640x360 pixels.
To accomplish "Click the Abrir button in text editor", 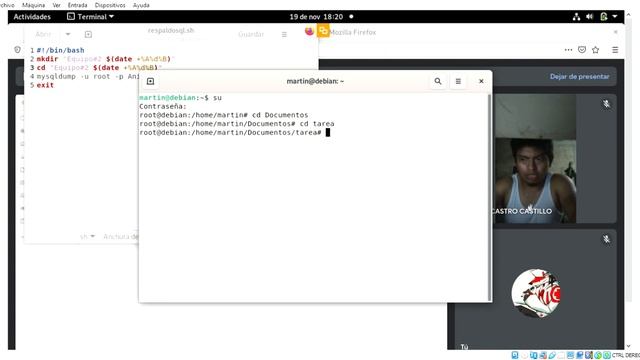I will click(x=43, y=34).
